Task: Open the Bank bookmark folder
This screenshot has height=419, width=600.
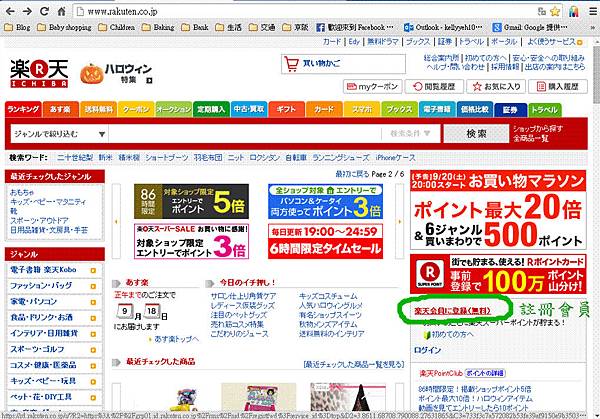Action: click(x=195, y=27)
